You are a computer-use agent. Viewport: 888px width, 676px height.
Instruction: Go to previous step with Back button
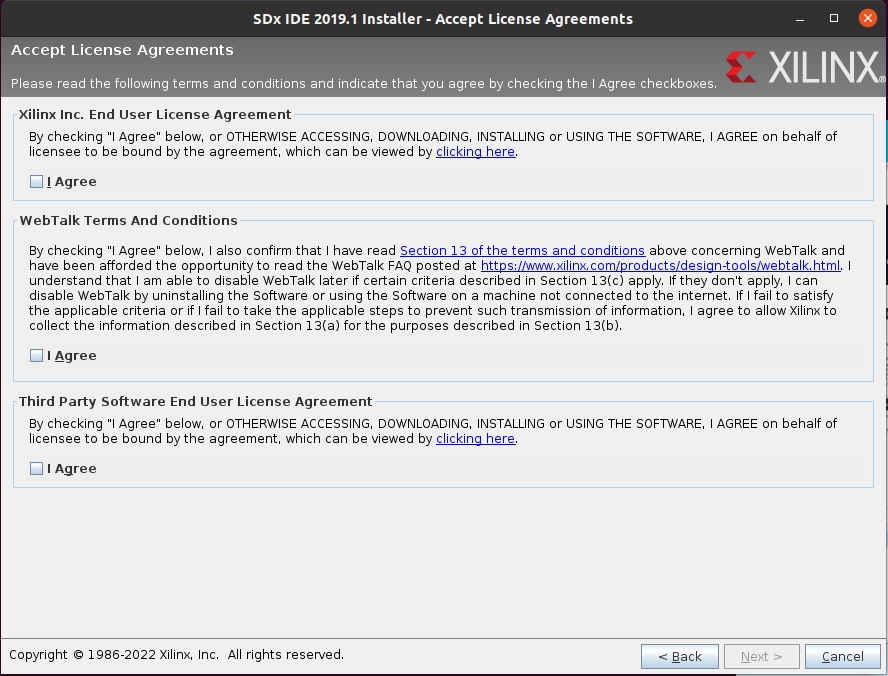click(x=679, y=657)
